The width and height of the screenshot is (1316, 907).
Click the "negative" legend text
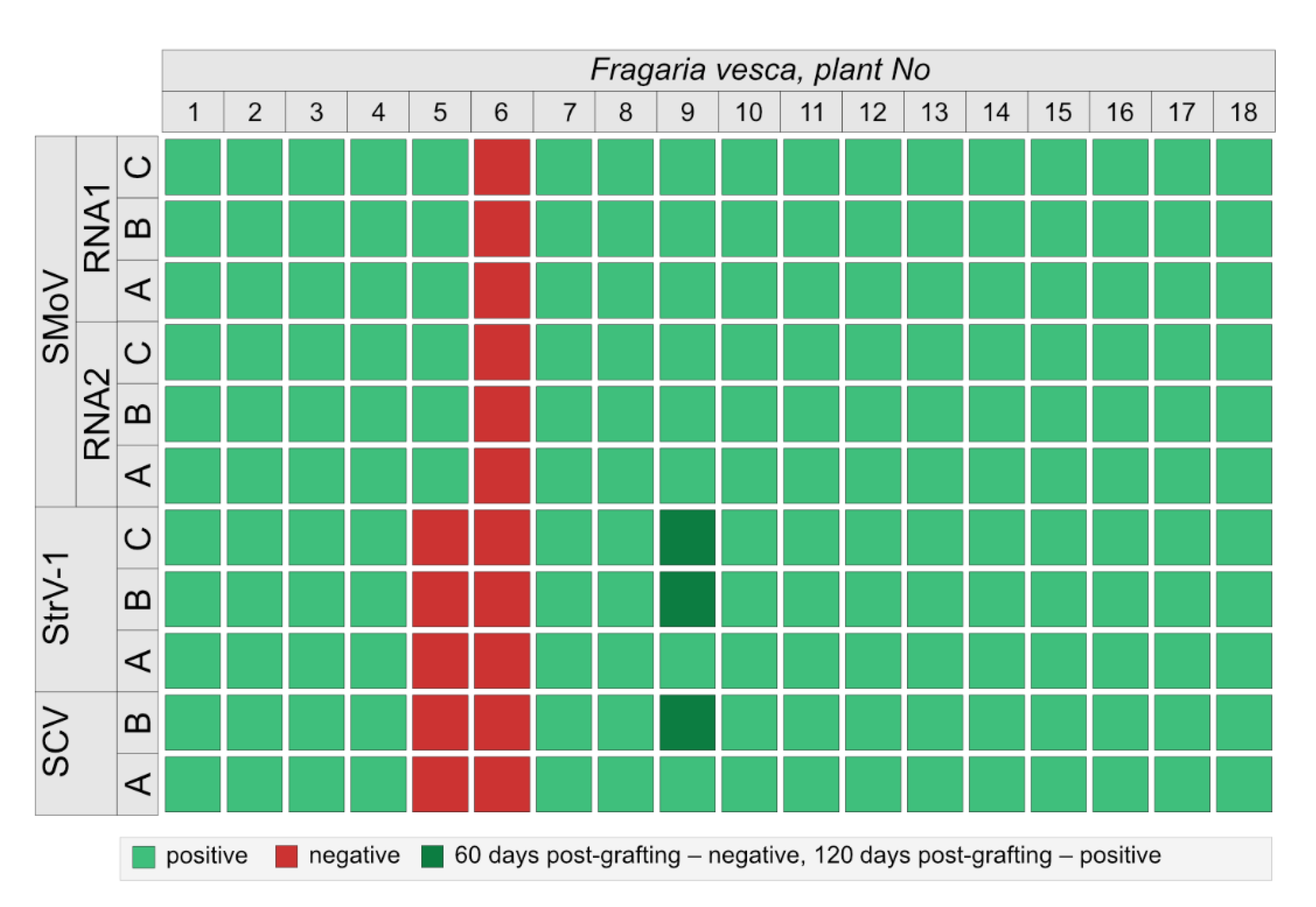pyautogui.click(x=354, y=856)
